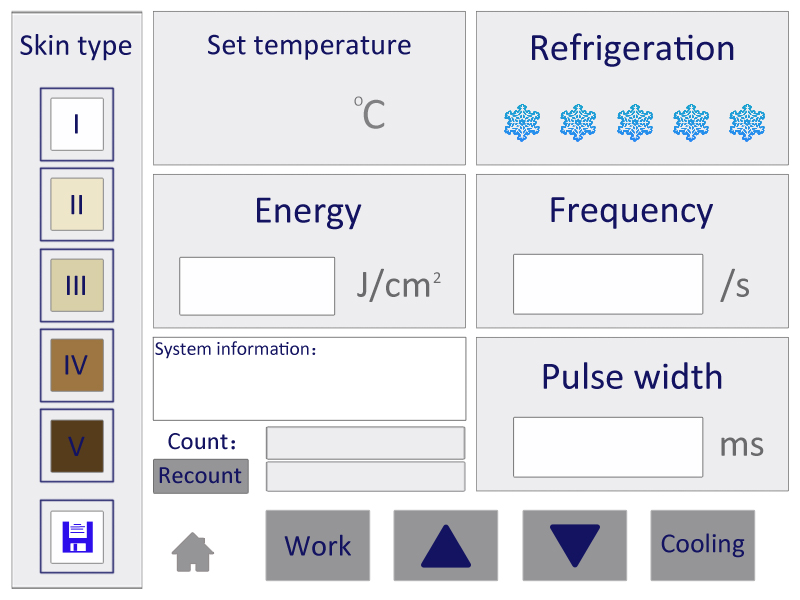Select the Pulse width input field
Viewport: 800px width, 600px height.
608,447
